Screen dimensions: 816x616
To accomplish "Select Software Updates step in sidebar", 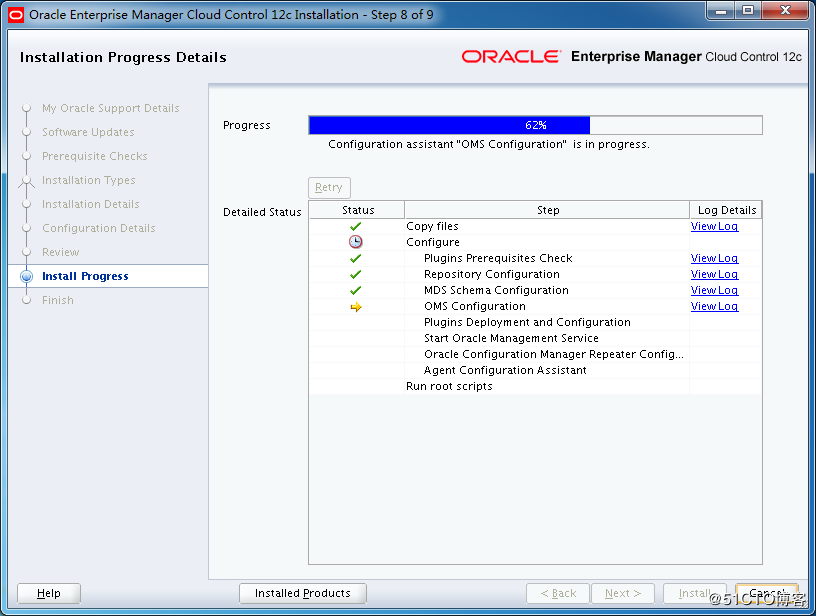I will point(88,132).
